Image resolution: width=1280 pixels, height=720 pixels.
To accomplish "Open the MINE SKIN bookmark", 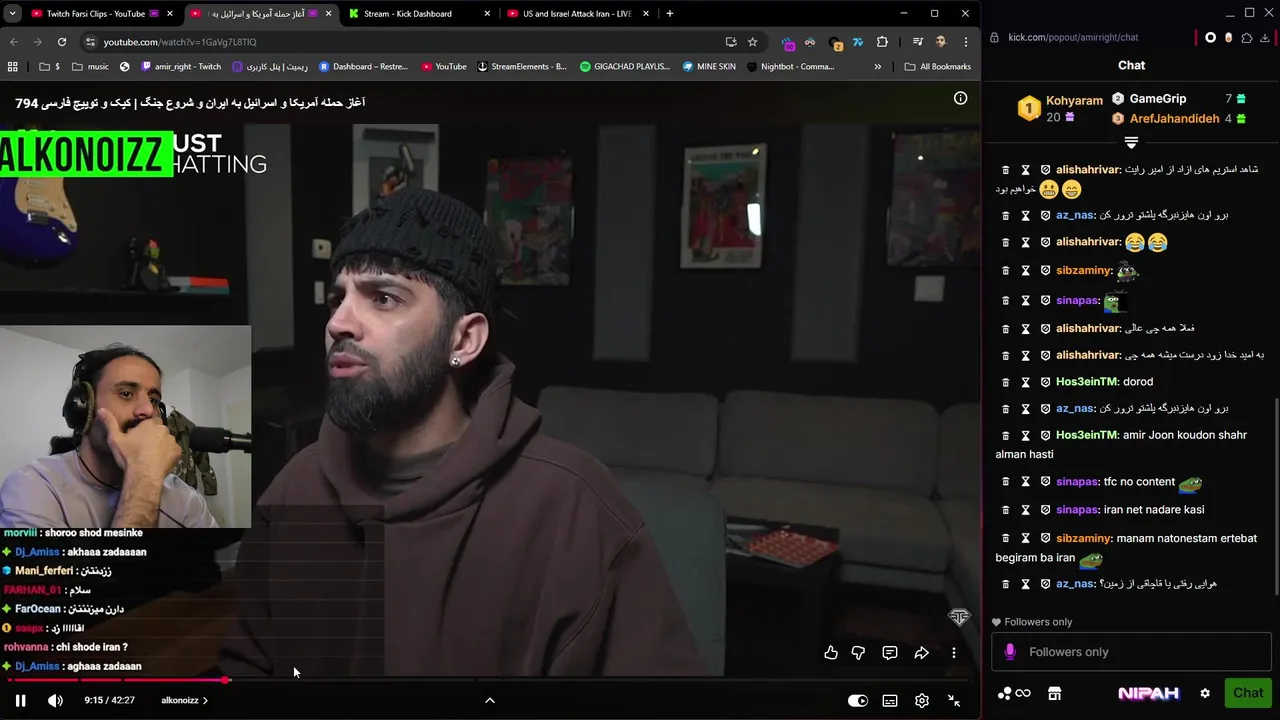I will [709, 67].
